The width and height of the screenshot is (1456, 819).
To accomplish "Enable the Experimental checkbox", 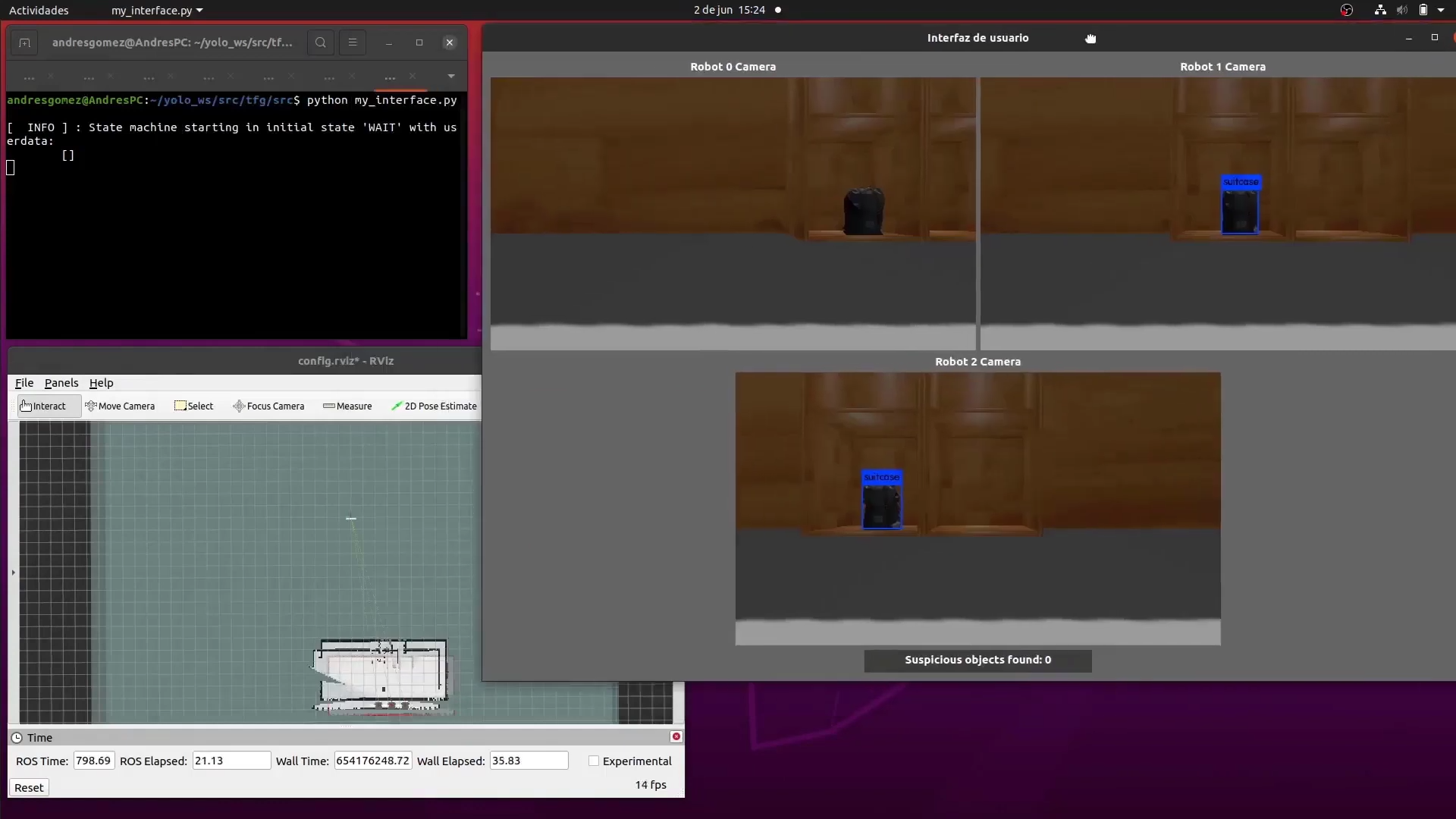I will tap(594, 761).
